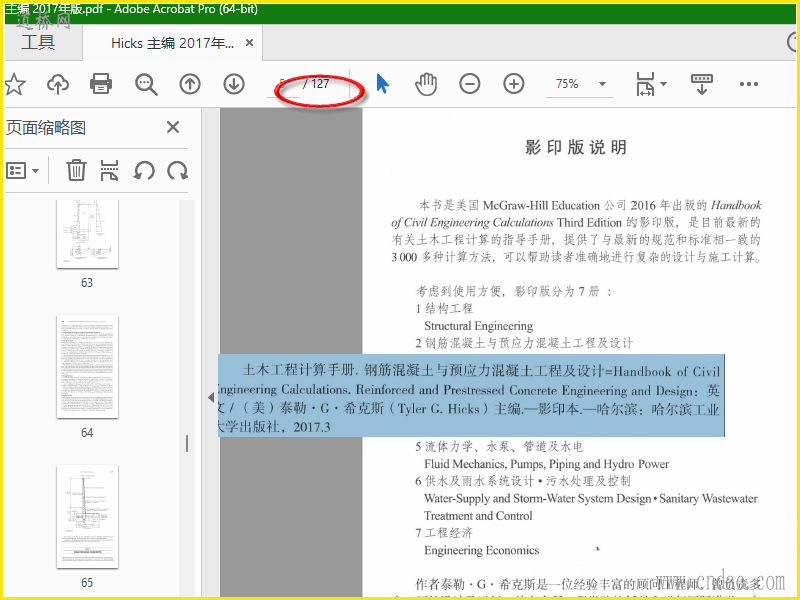The height and width of the screenshot is (600, 800).
Task: Activate the hand pan tool
Action: (426, 84)
